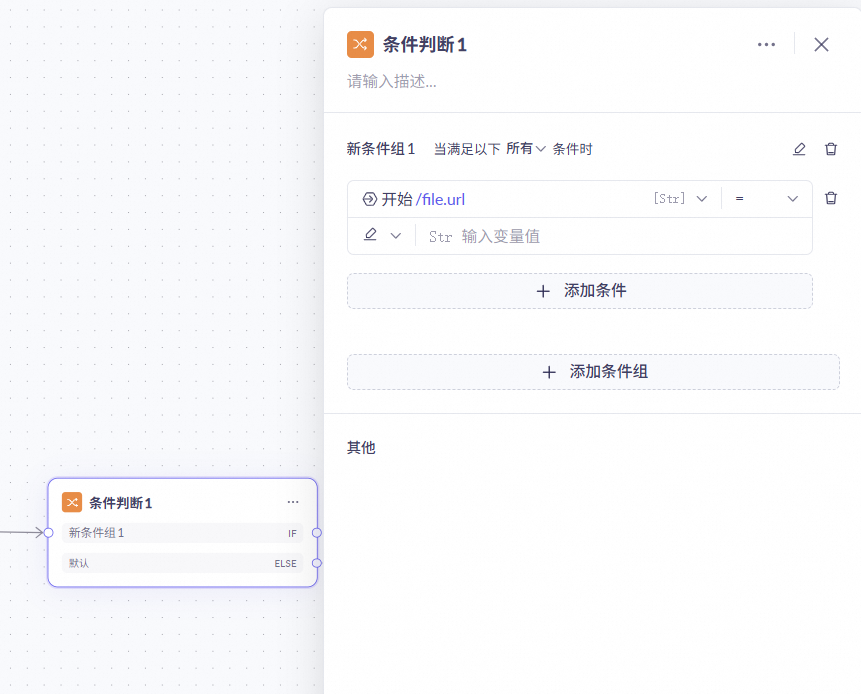The width and height of the screenshot is (861, 694).
Task: Click the 开始 node arrow icon
Action: coord(370,199)
